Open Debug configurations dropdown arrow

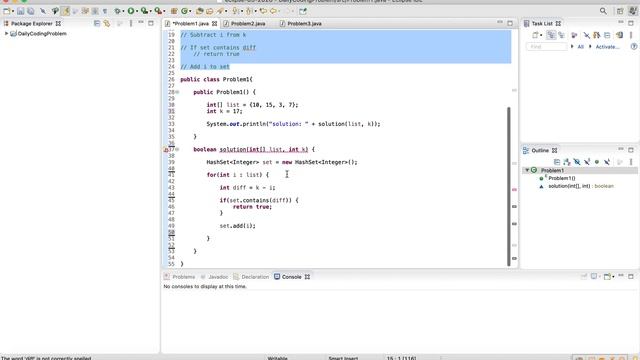coord(124,11)
